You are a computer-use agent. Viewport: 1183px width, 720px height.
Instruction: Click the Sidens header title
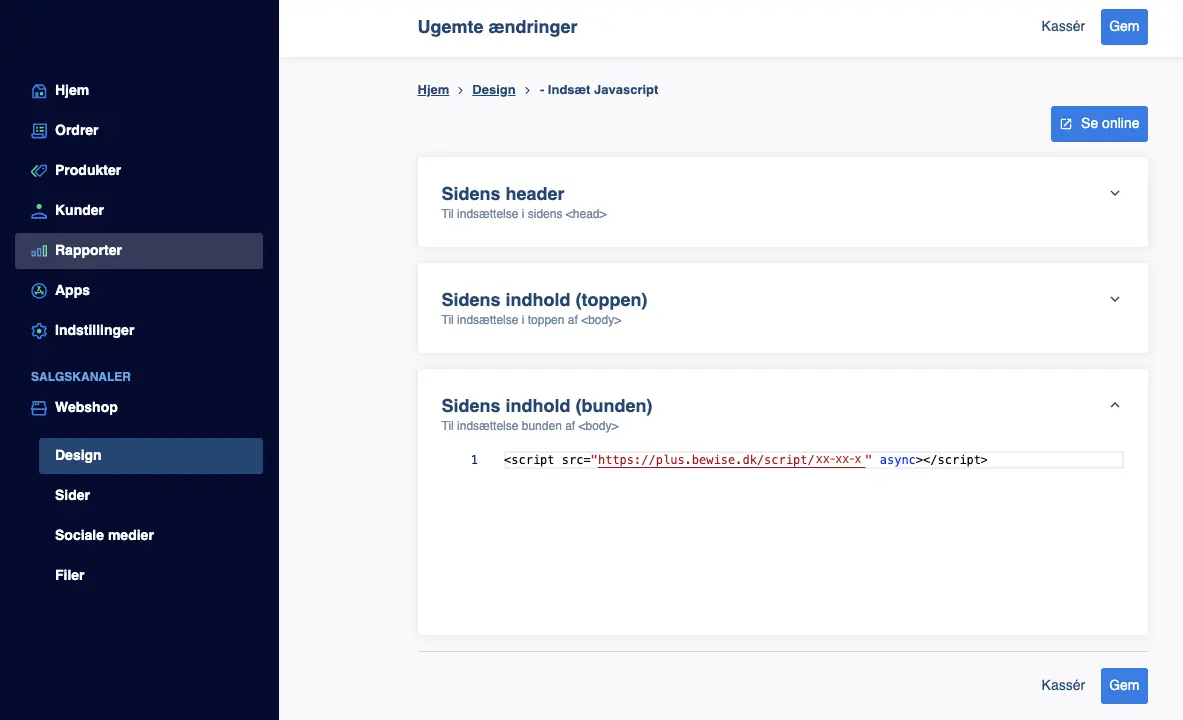click(x=502, y=194)
